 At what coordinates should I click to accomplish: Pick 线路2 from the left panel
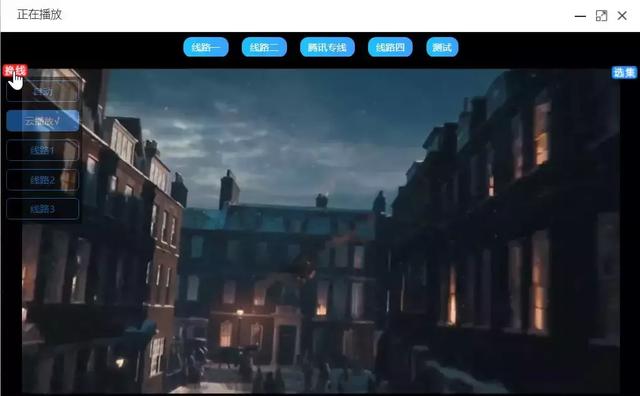coord(43,180)
